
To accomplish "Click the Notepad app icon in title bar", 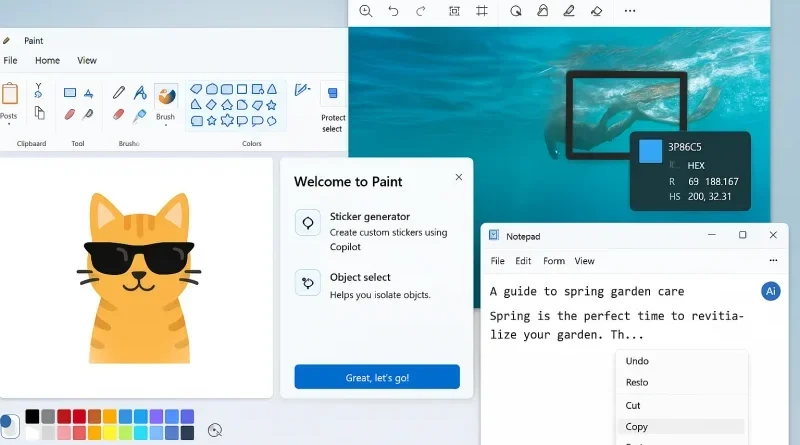I will [x=493, y=235].
